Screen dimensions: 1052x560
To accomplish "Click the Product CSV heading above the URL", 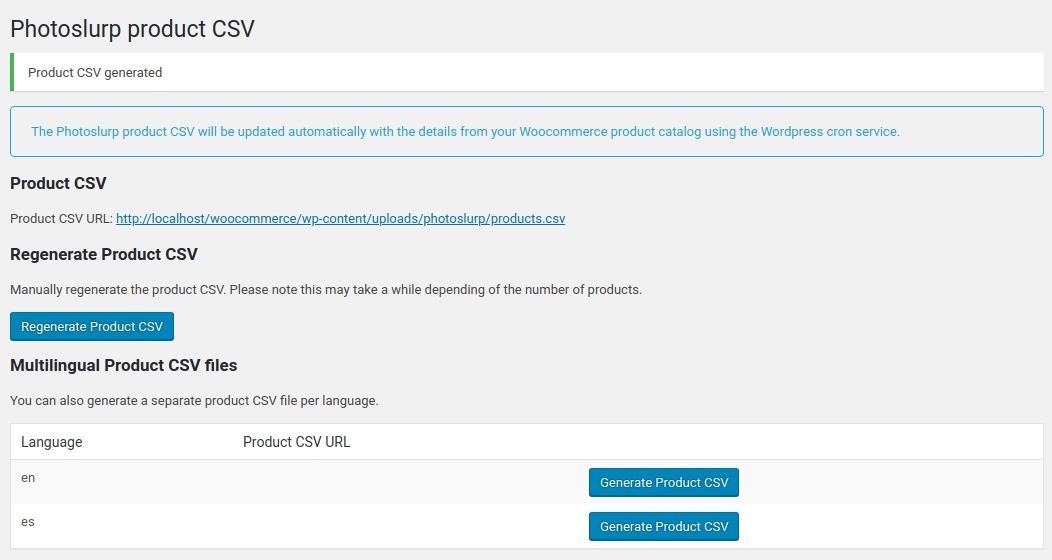I will [58, 183].
